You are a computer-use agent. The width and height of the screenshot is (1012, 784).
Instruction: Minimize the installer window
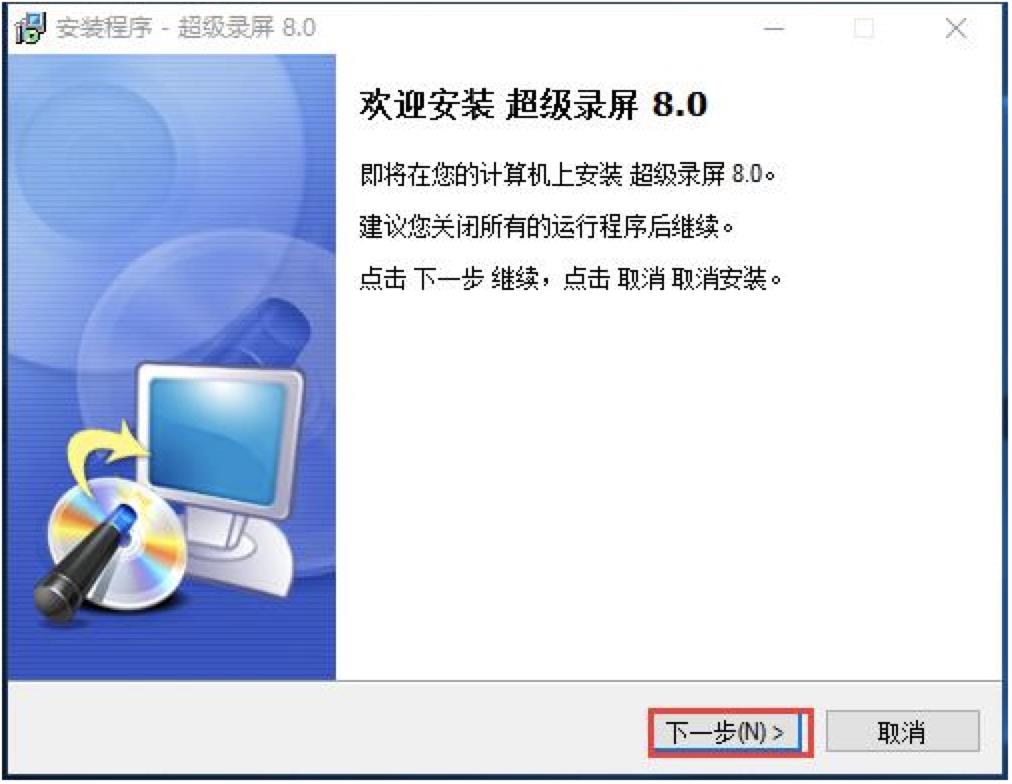point(774,28)
